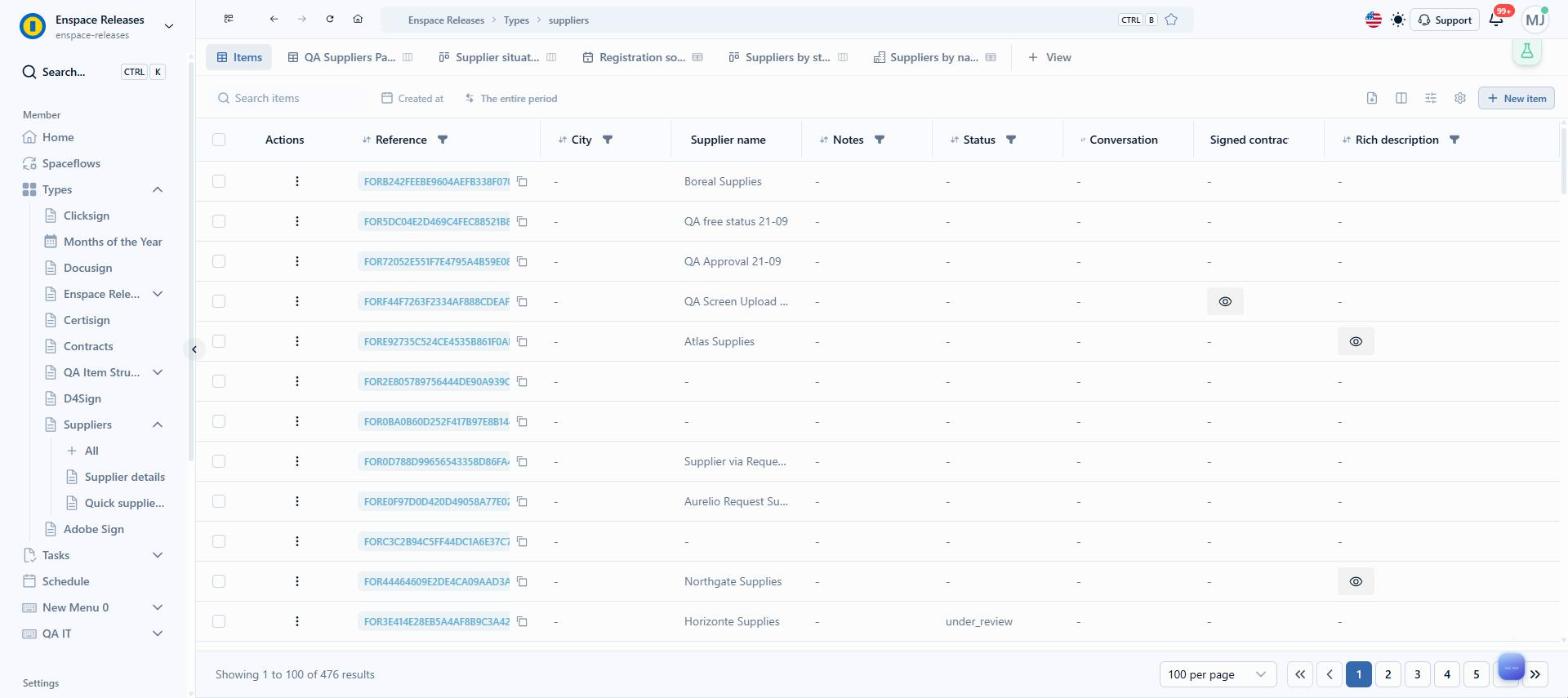Click the Search items input field
The width and height of the screenshot is (1568, 698).
290,98
